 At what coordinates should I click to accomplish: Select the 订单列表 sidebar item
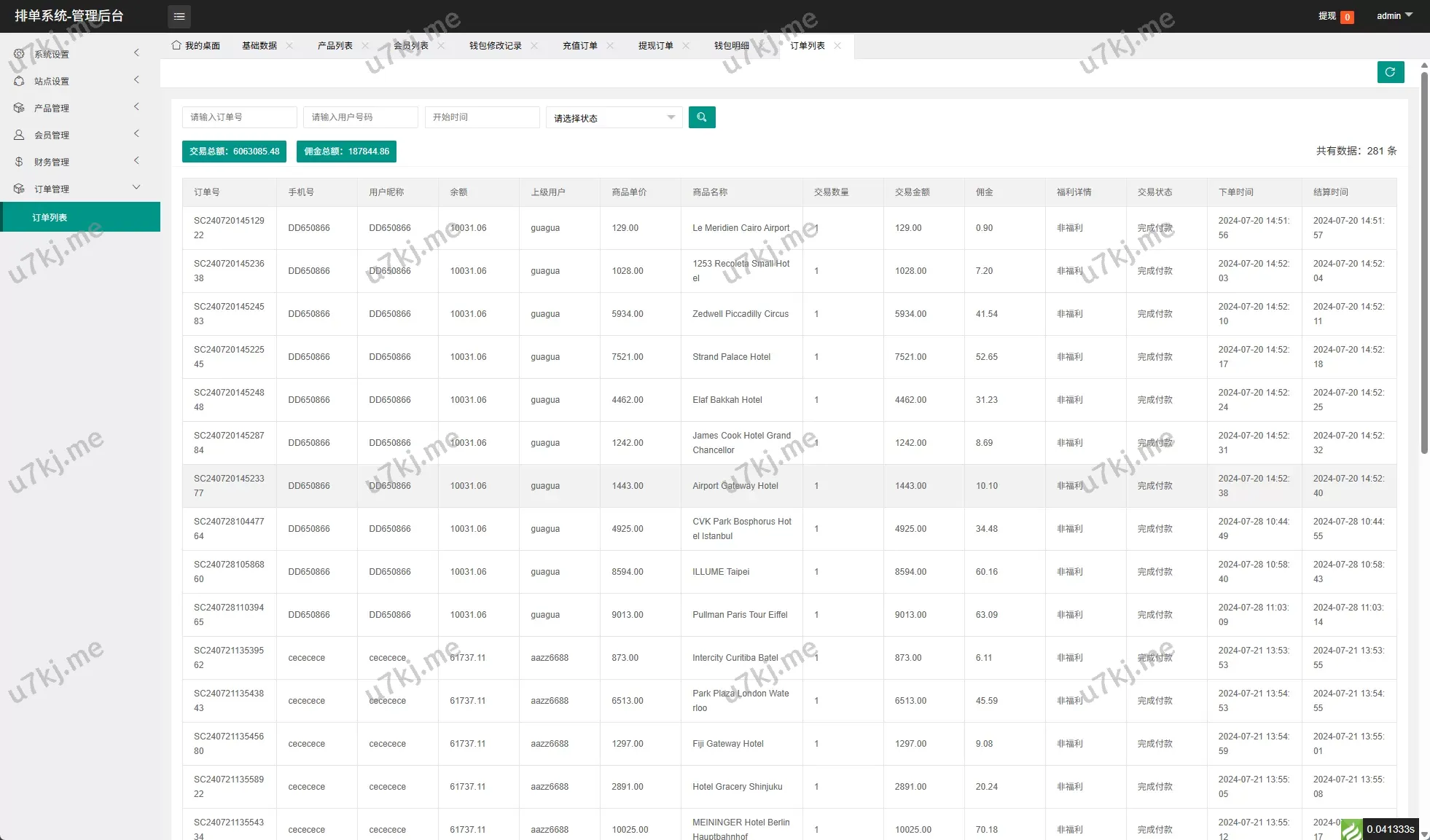(x=50, y=218)
